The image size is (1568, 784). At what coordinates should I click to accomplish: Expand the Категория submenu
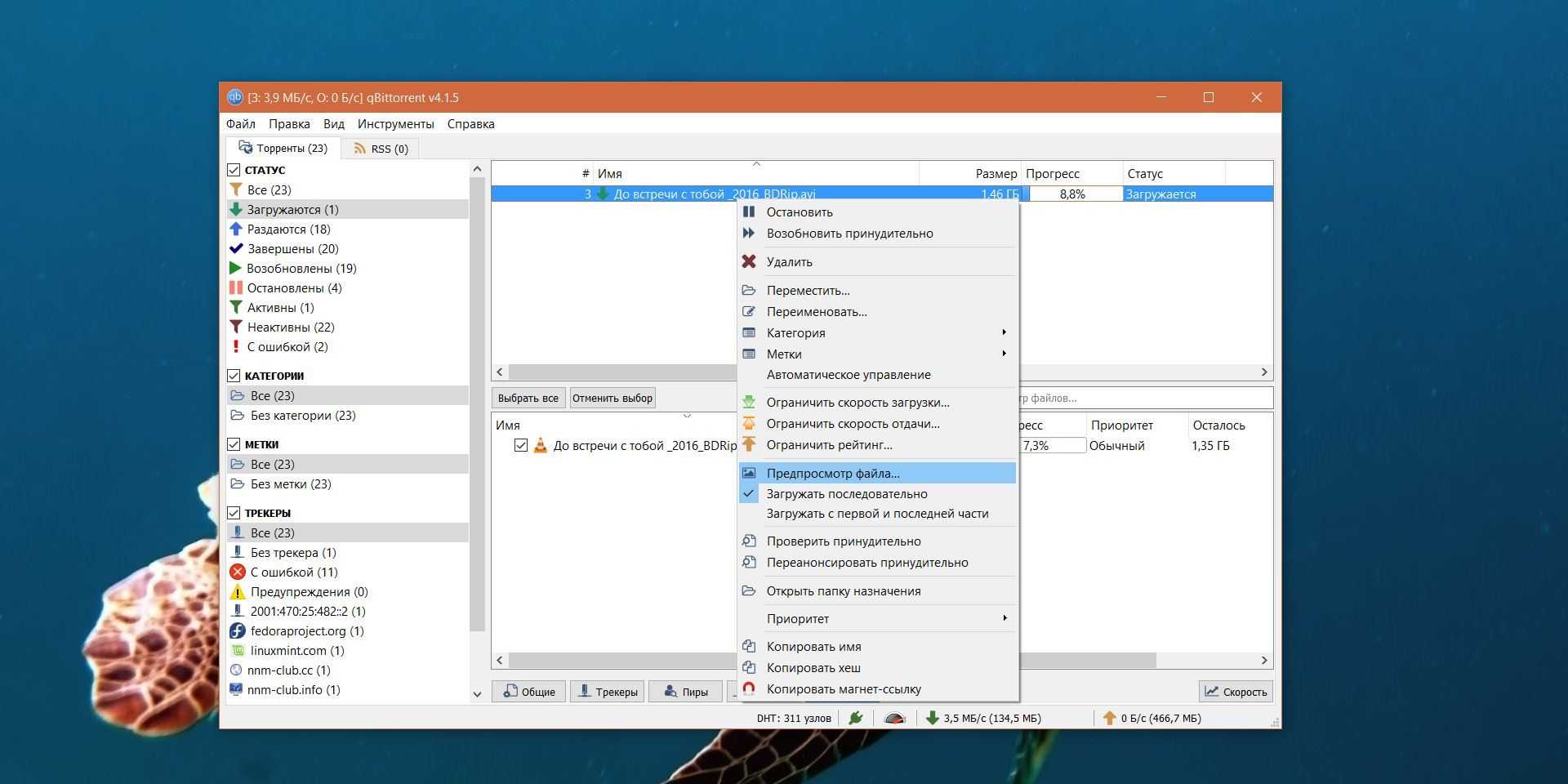click(x=878, y=333)
